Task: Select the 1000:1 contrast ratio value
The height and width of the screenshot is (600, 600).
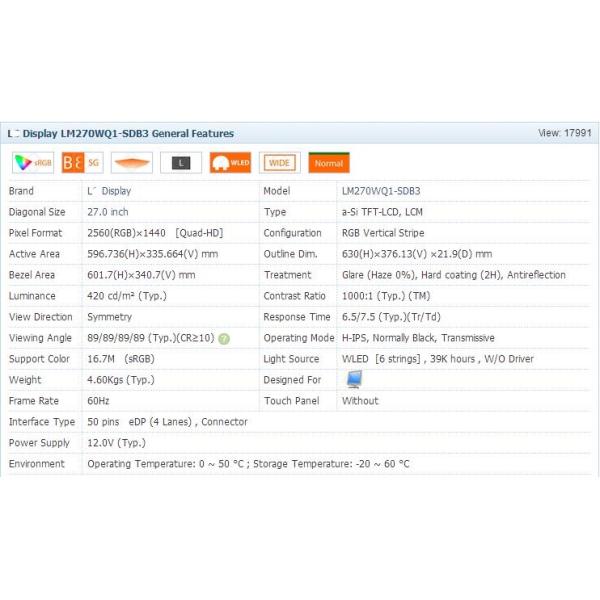Action: (386, 296)
